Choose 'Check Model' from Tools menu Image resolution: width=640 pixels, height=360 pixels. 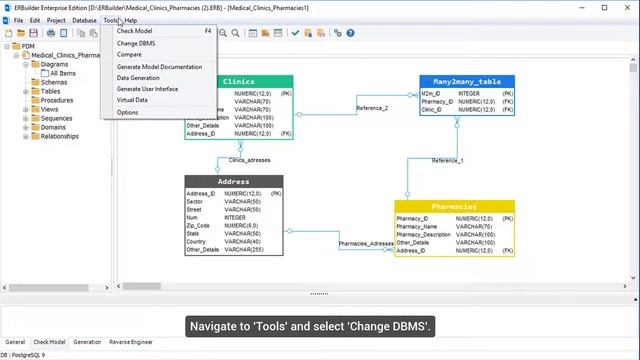pyautogui.click(x=159, y=31)
